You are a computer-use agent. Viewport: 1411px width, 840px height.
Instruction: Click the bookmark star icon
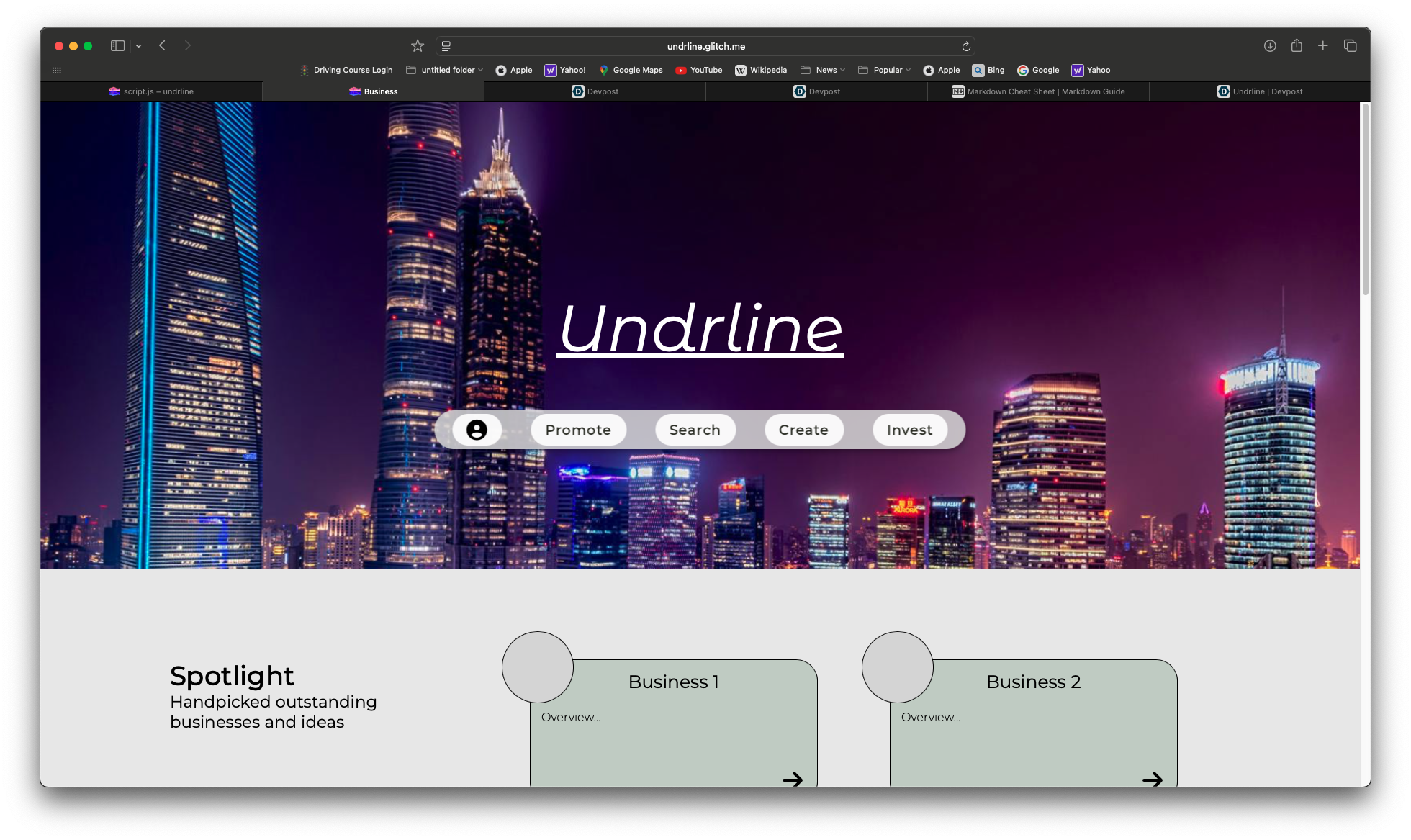(x=418, y=46)
